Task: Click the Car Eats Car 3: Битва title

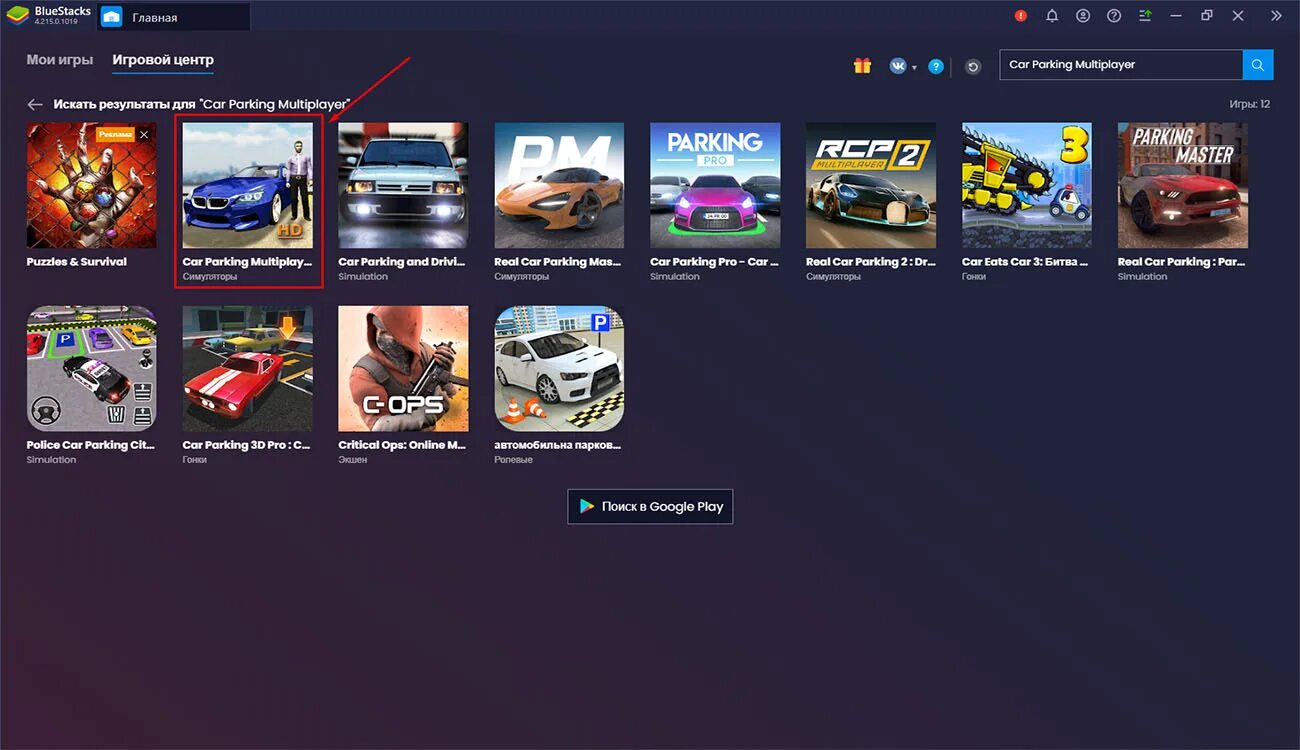Action: tap(1026, 262)
